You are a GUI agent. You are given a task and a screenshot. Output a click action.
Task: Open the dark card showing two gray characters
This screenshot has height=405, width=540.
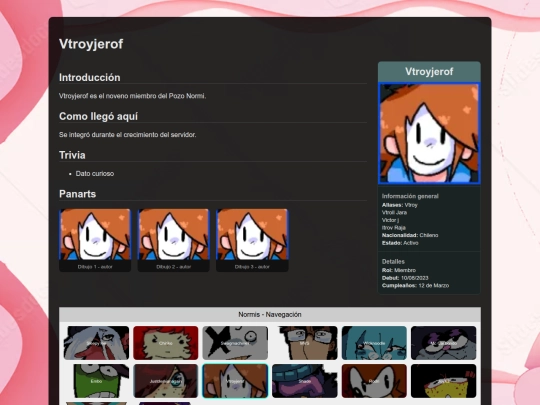click(x=444, y=343)
